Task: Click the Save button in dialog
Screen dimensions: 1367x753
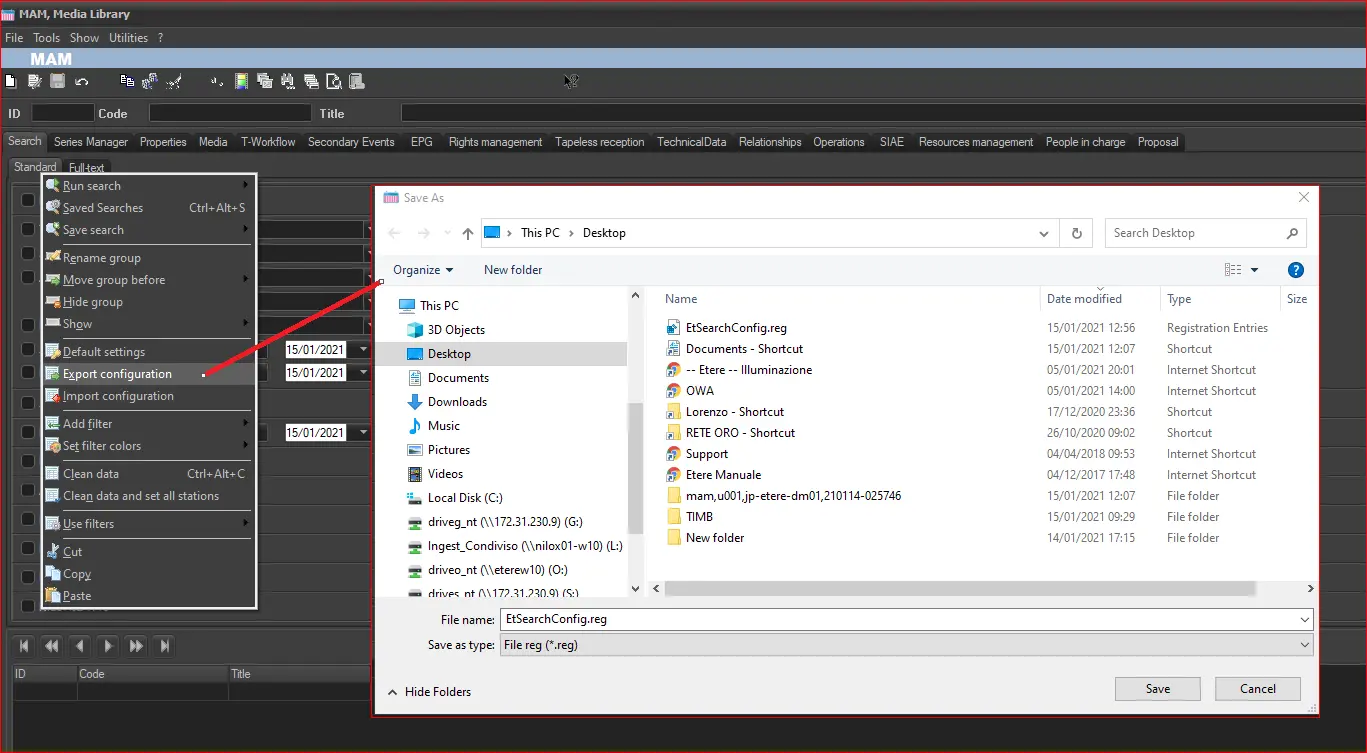Action: pos(1157,688)
